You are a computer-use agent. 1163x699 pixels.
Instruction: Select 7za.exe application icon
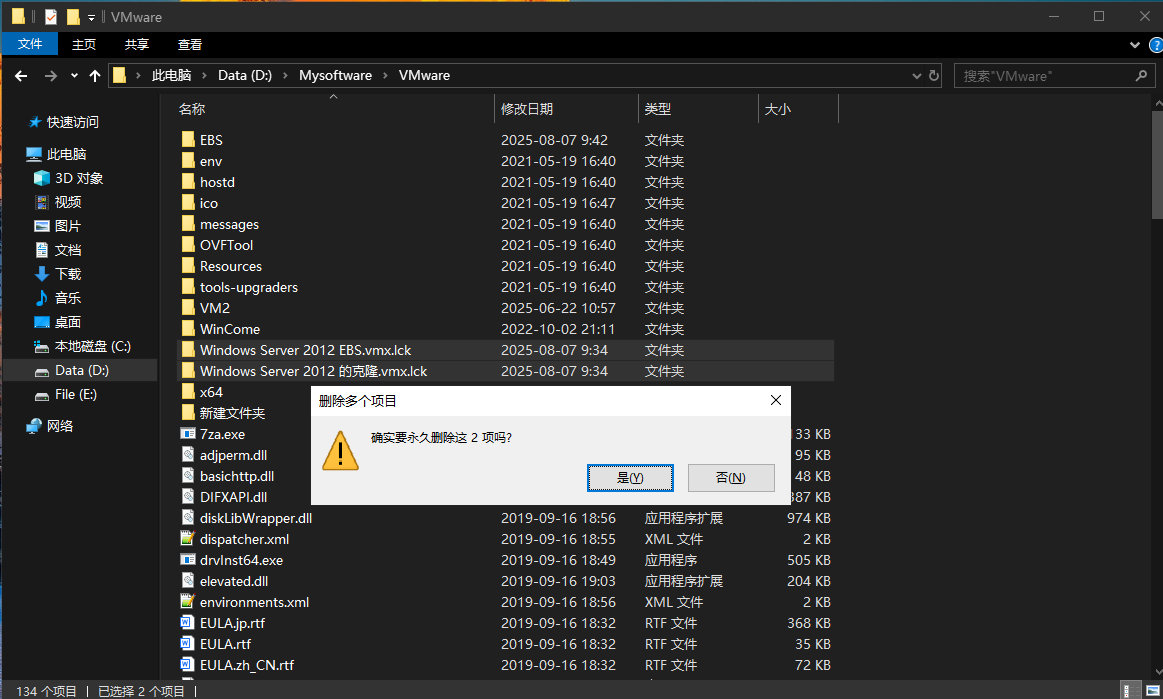(188, 434)
